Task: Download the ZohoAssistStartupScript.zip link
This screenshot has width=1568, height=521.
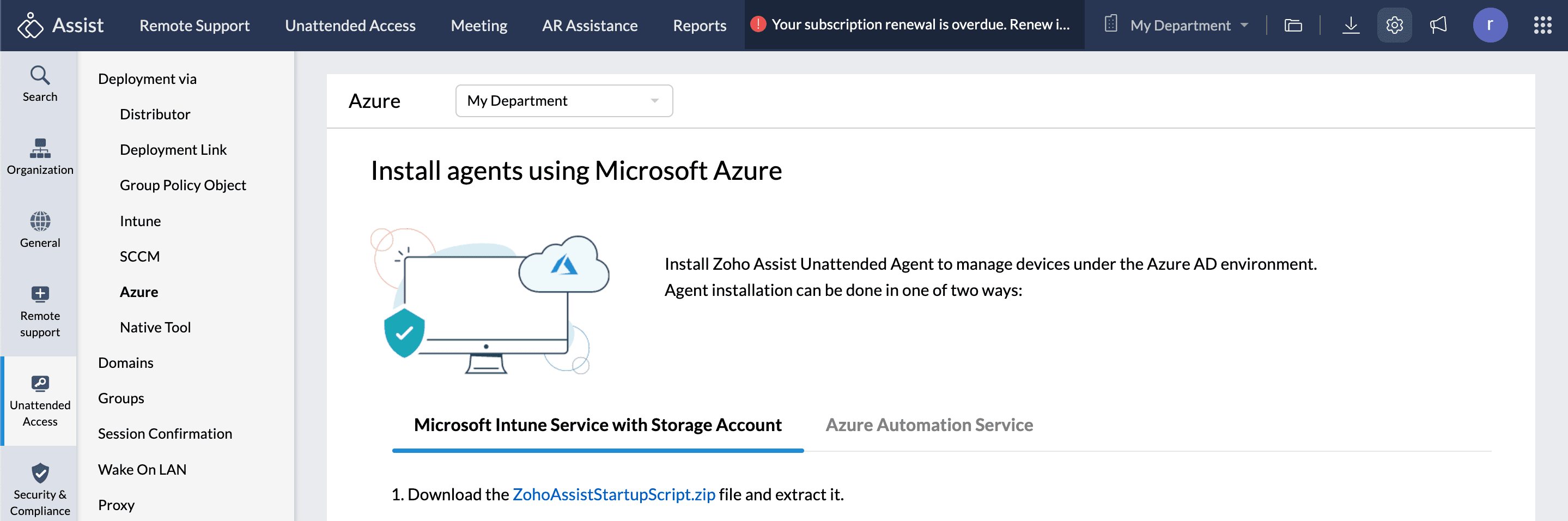Action: 613,494
